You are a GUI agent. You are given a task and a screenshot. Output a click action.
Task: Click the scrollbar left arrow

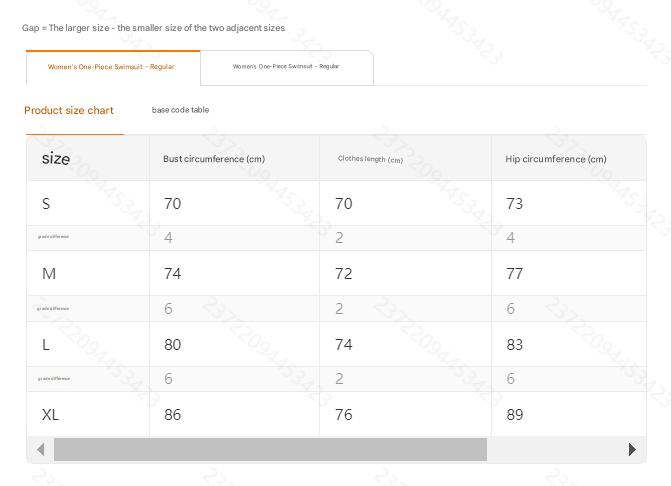tap(40, 450)
